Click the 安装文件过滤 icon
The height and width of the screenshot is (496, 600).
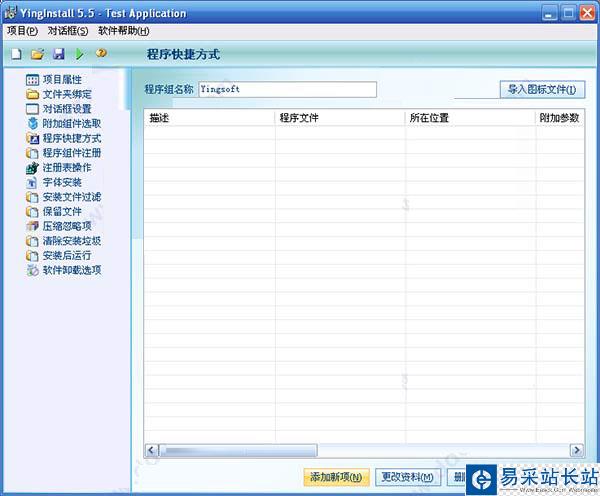[x=33, y=197]
